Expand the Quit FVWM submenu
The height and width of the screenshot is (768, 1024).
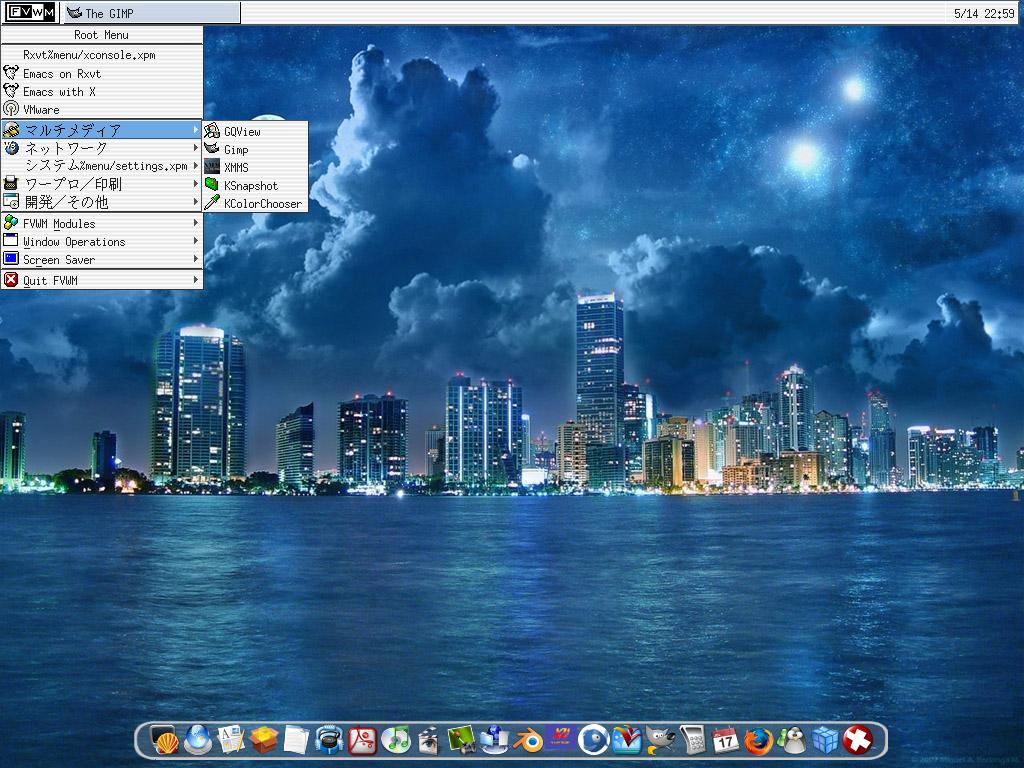[x=102, y=281]
